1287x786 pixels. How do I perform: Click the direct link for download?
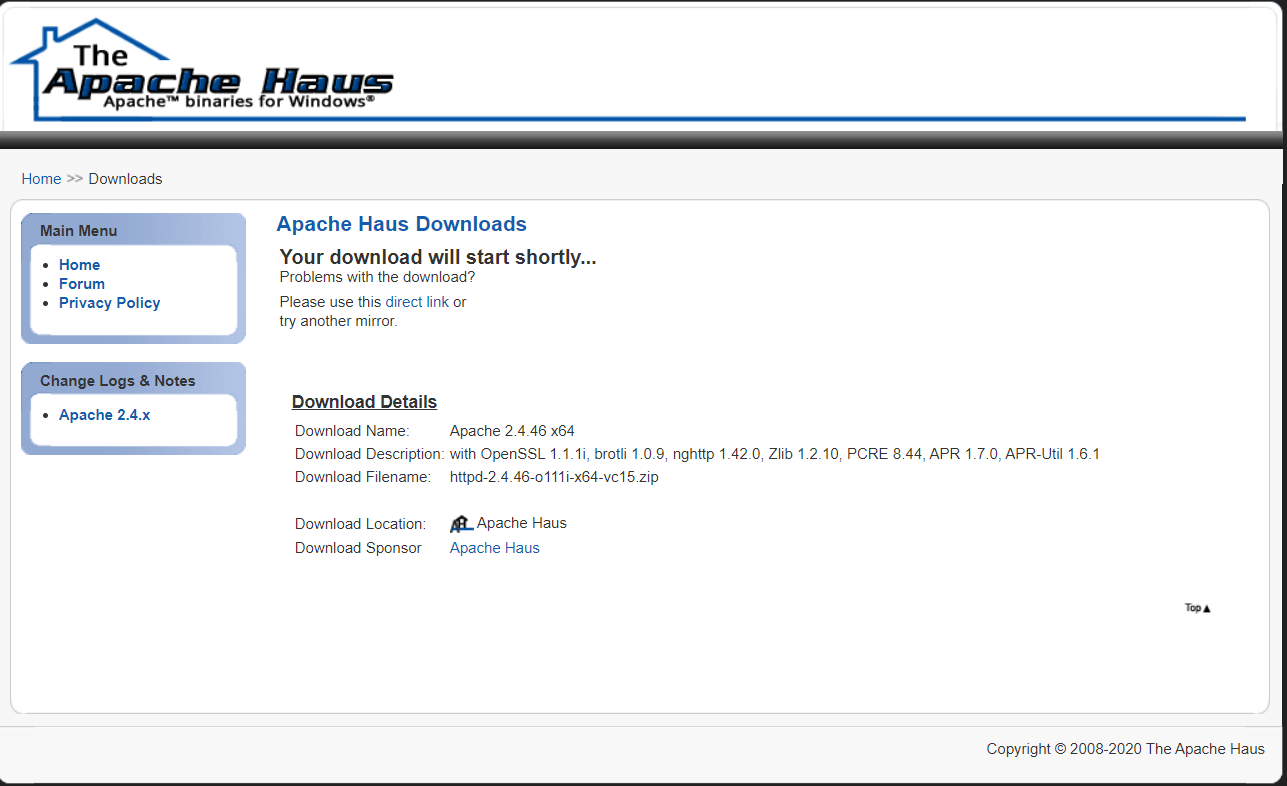(417, 302)
